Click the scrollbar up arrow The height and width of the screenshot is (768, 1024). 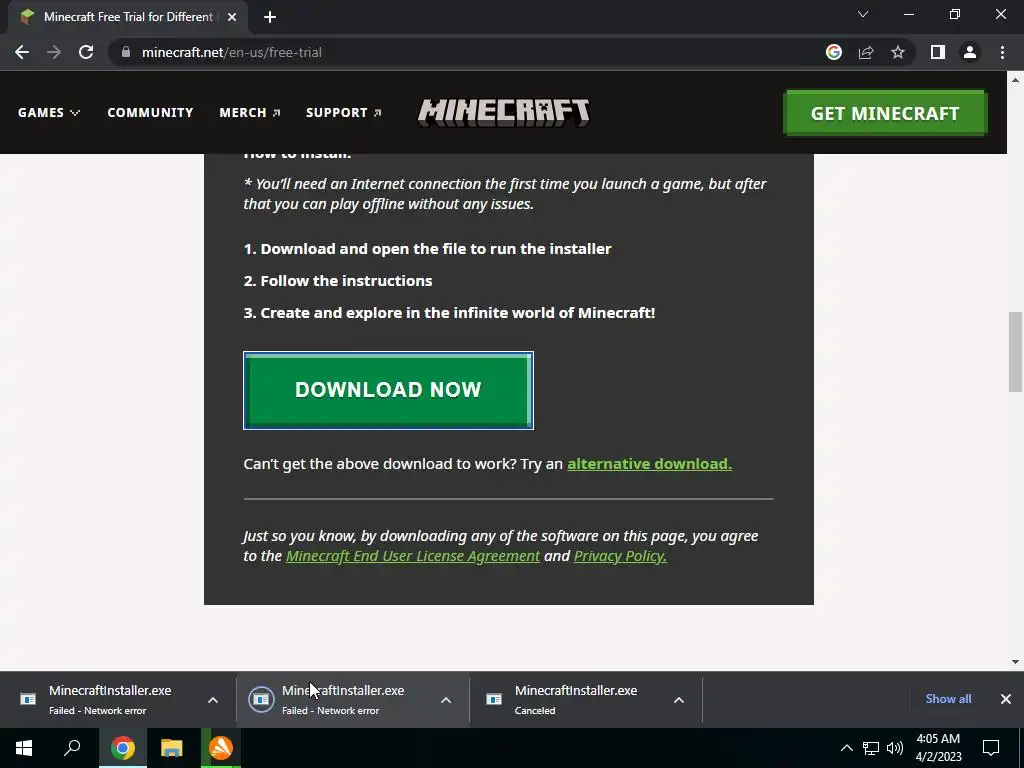click(1015, 80)
